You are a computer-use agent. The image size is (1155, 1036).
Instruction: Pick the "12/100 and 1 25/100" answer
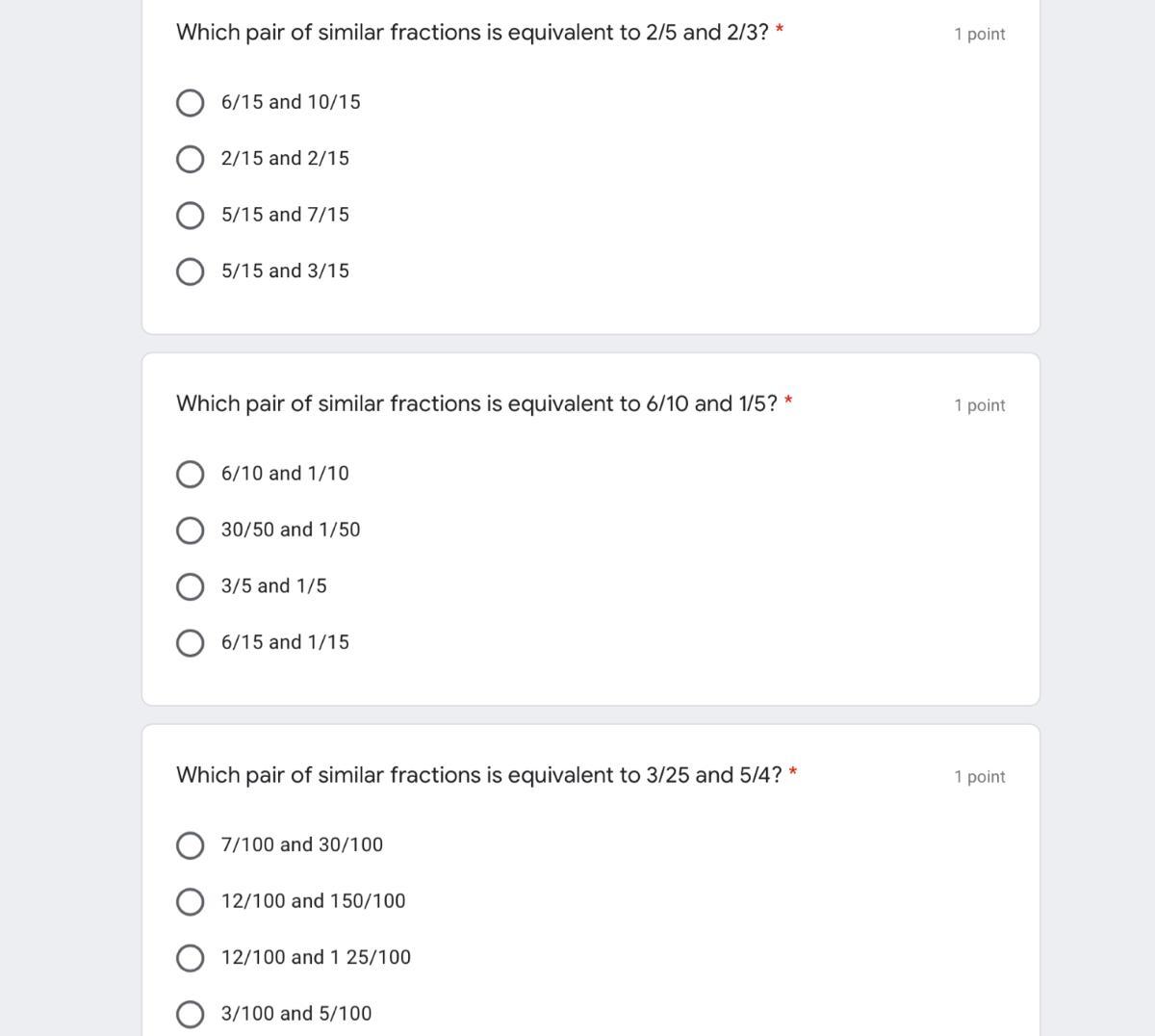click(191, 958)
